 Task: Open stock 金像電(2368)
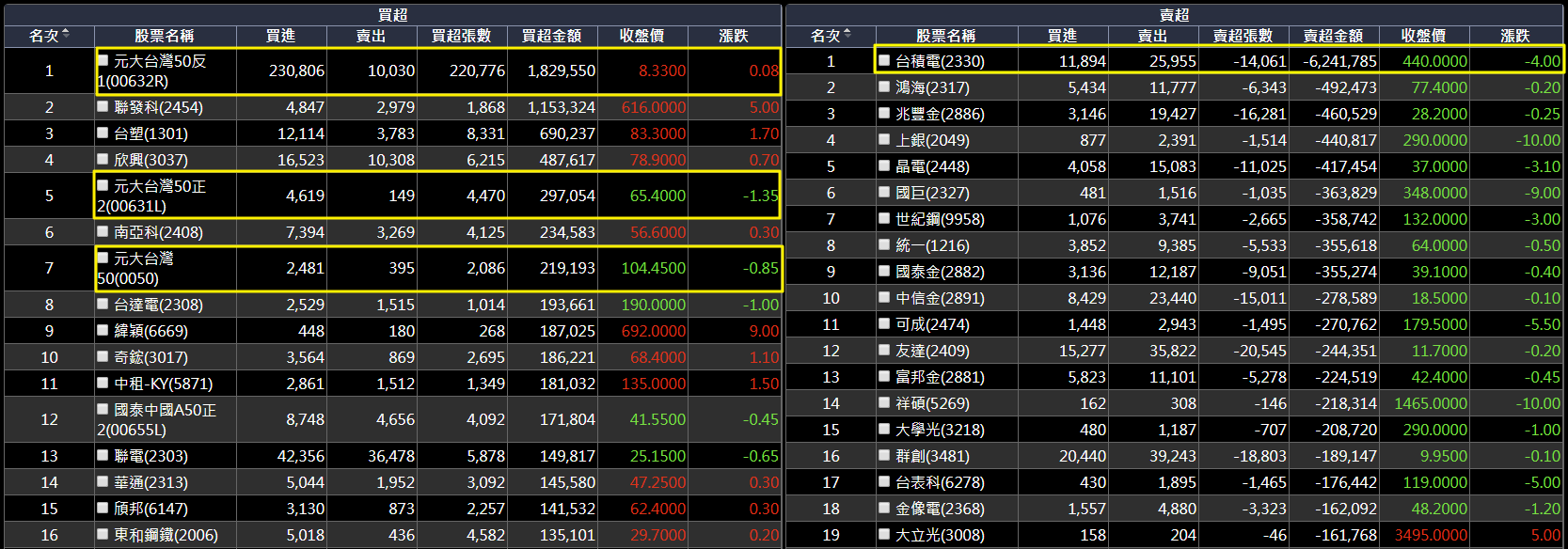(x=940, y=509)
